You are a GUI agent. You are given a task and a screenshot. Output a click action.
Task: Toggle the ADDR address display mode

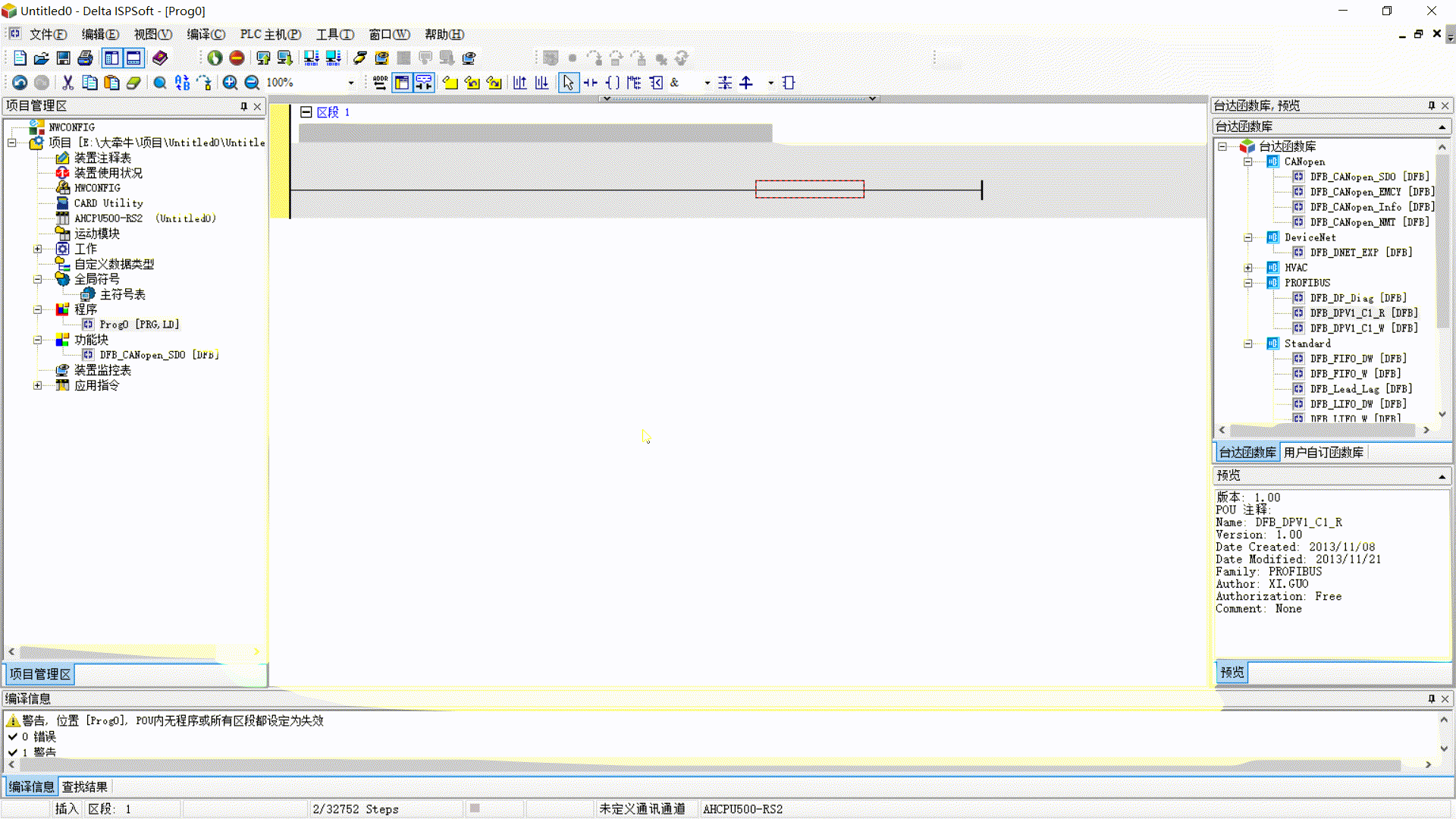pyautogui.click(x=380, y=83)
